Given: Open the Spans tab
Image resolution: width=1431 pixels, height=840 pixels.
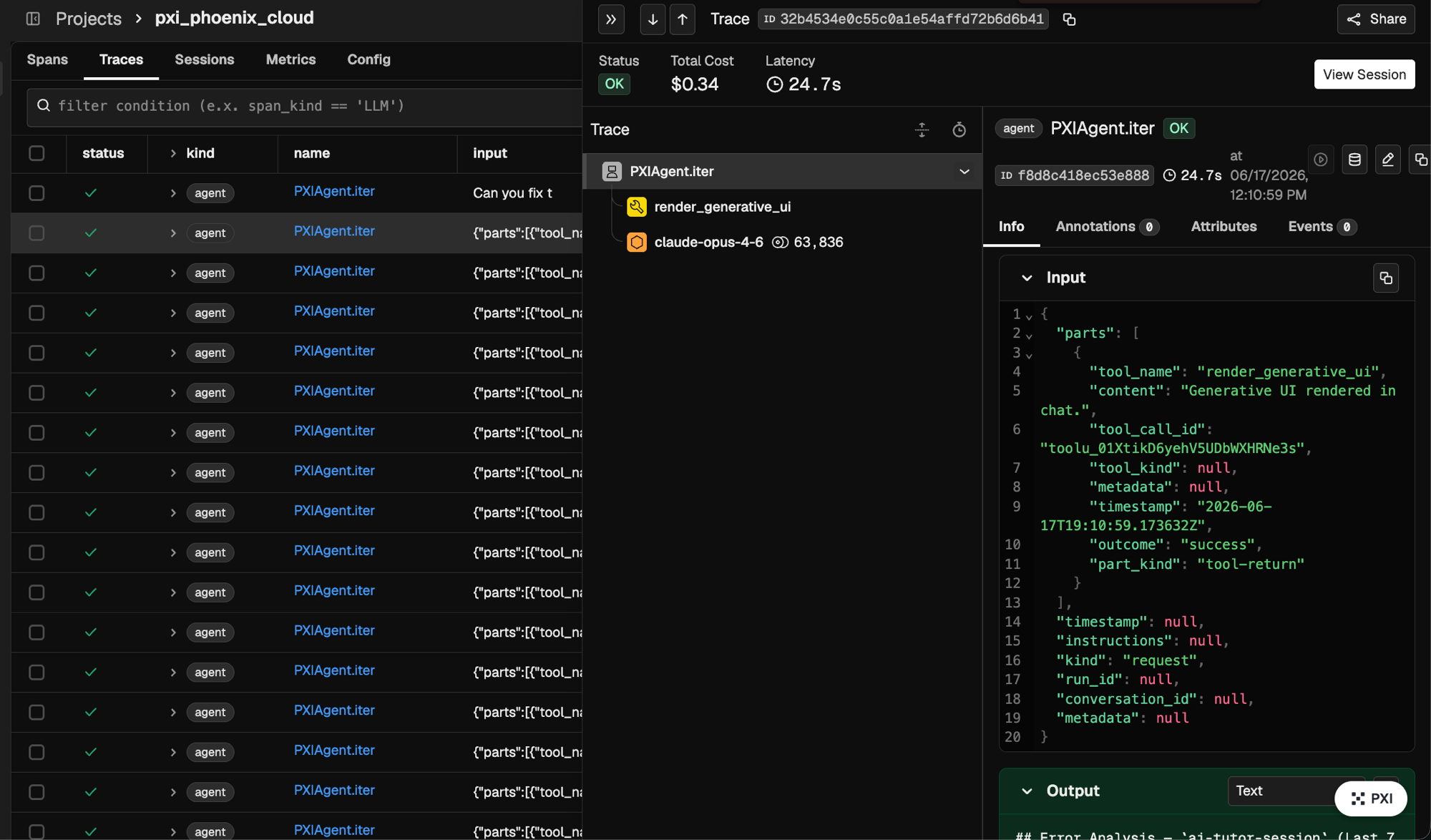Looking at the screenshot, I should (47, 60).
